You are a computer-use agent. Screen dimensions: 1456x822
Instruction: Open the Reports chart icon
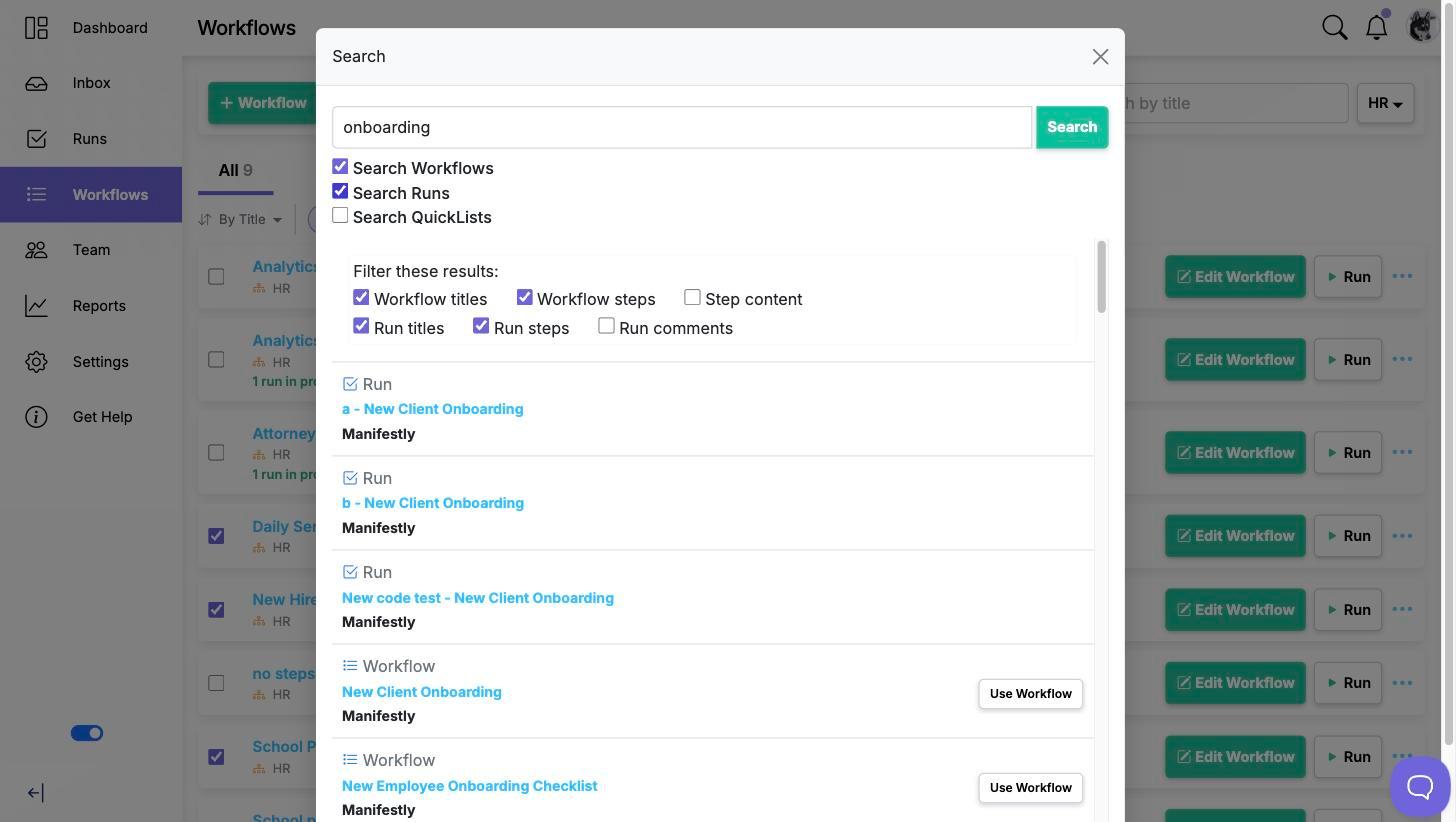point(36,306)
